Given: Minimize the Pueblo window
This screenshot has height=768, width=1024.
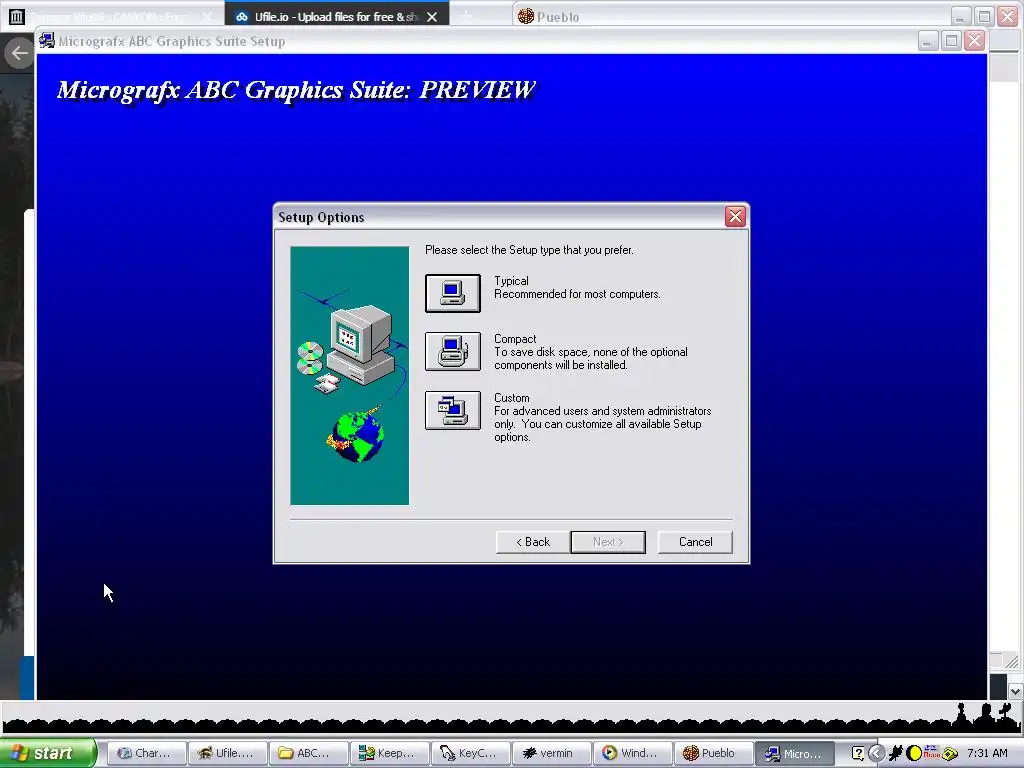Looking at the screenshot, I should tap(961, 16).
